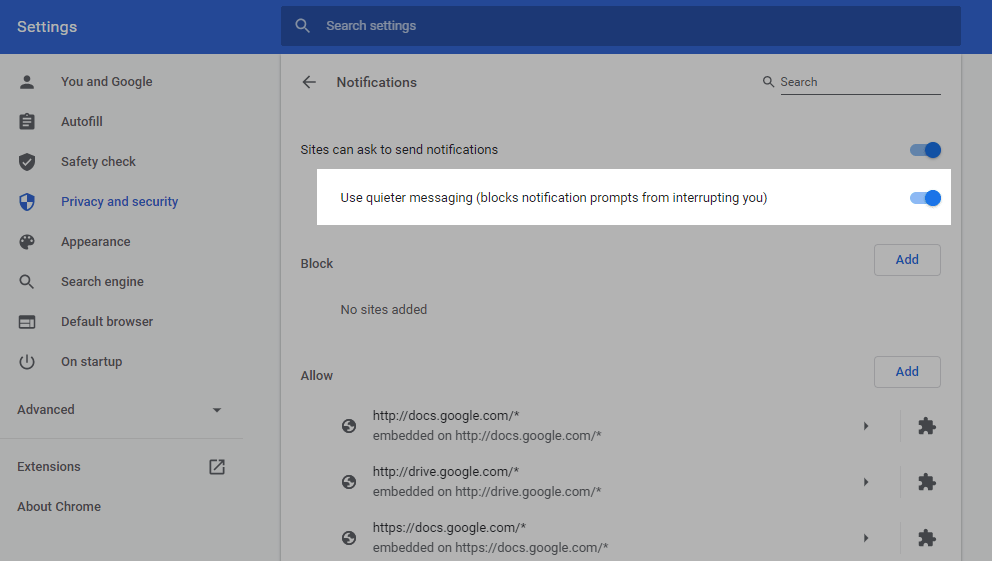Click the extension puzzle icon for http://drive.google.com
The height and width of the screenshot is (561, 992).
pos(927,482)
